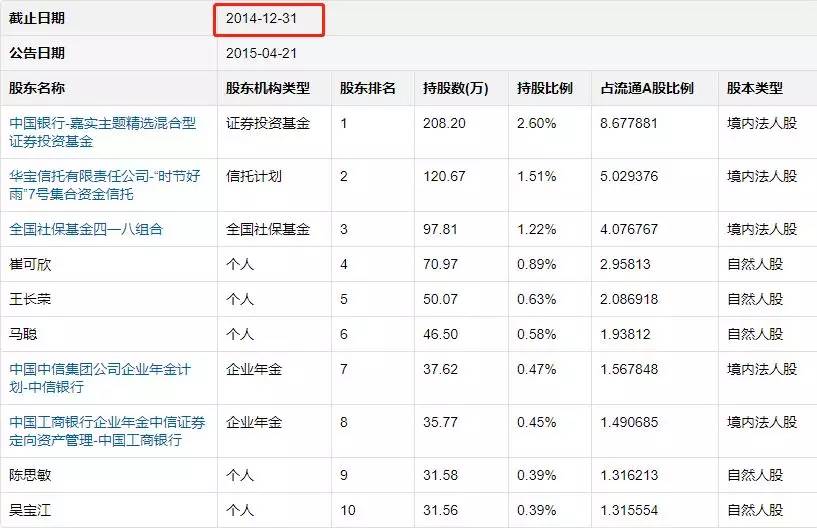817x528 pixels.
Task: Click holding ratio 0.58%
Action: (x=537, y=334)
